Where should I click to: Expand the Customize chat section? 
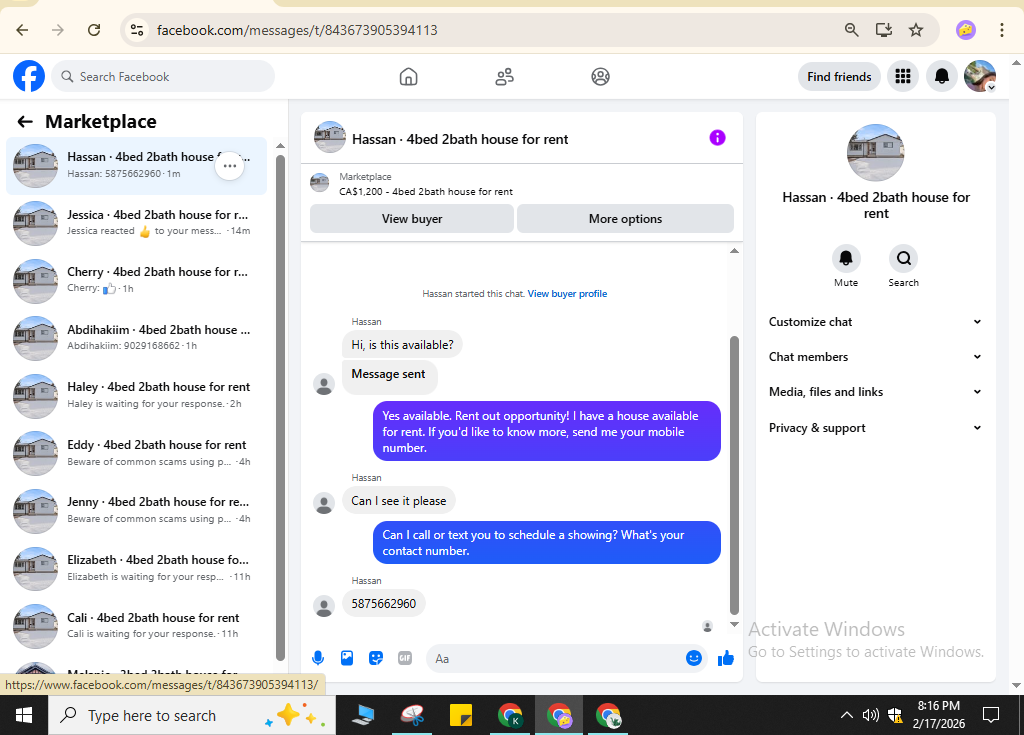point(875,321)
